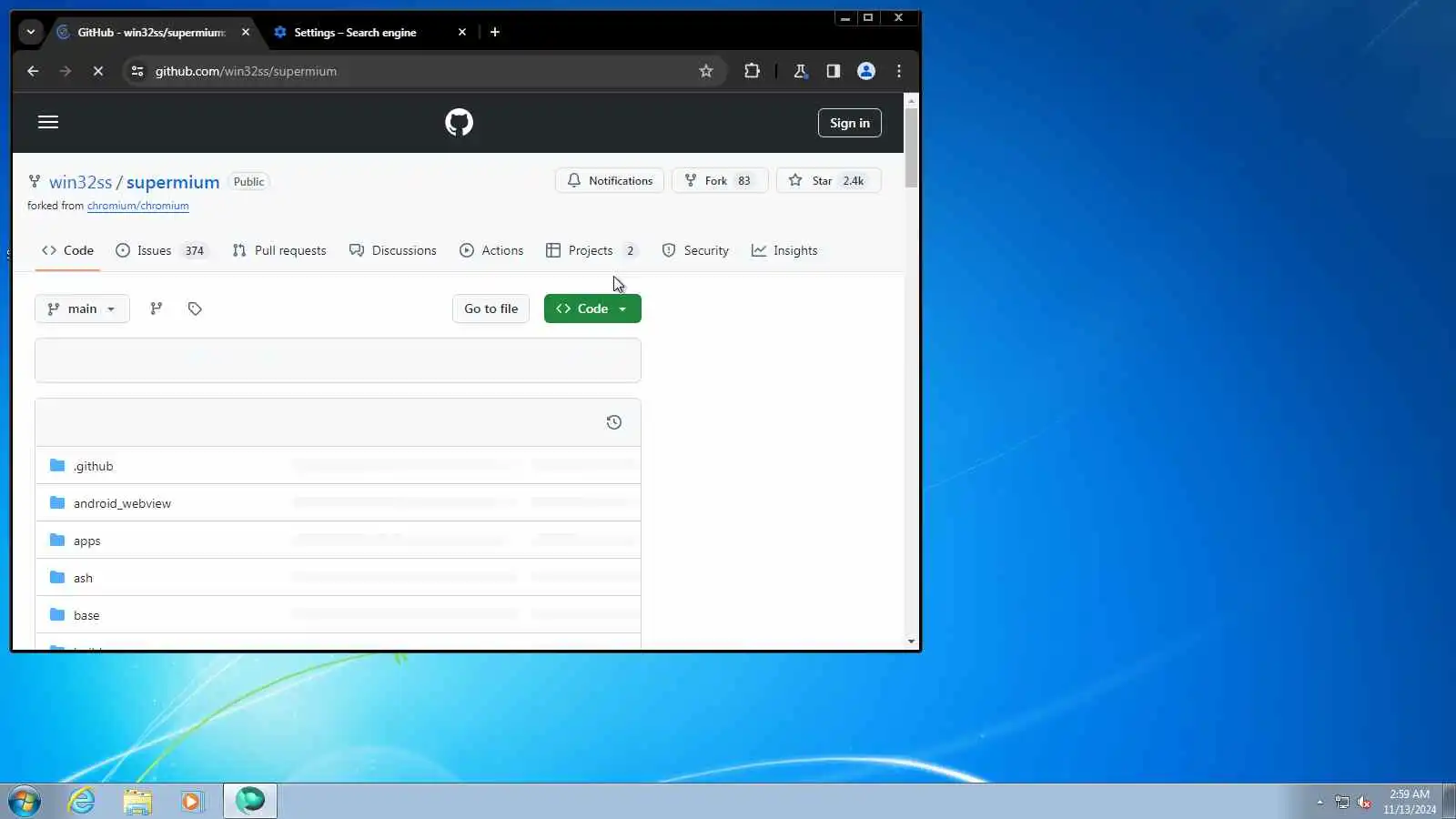The width and height of the screenshot is (1456, 819).
Task: Launch Internet Explorer from taskbar
Action: (x=82, y=801)
